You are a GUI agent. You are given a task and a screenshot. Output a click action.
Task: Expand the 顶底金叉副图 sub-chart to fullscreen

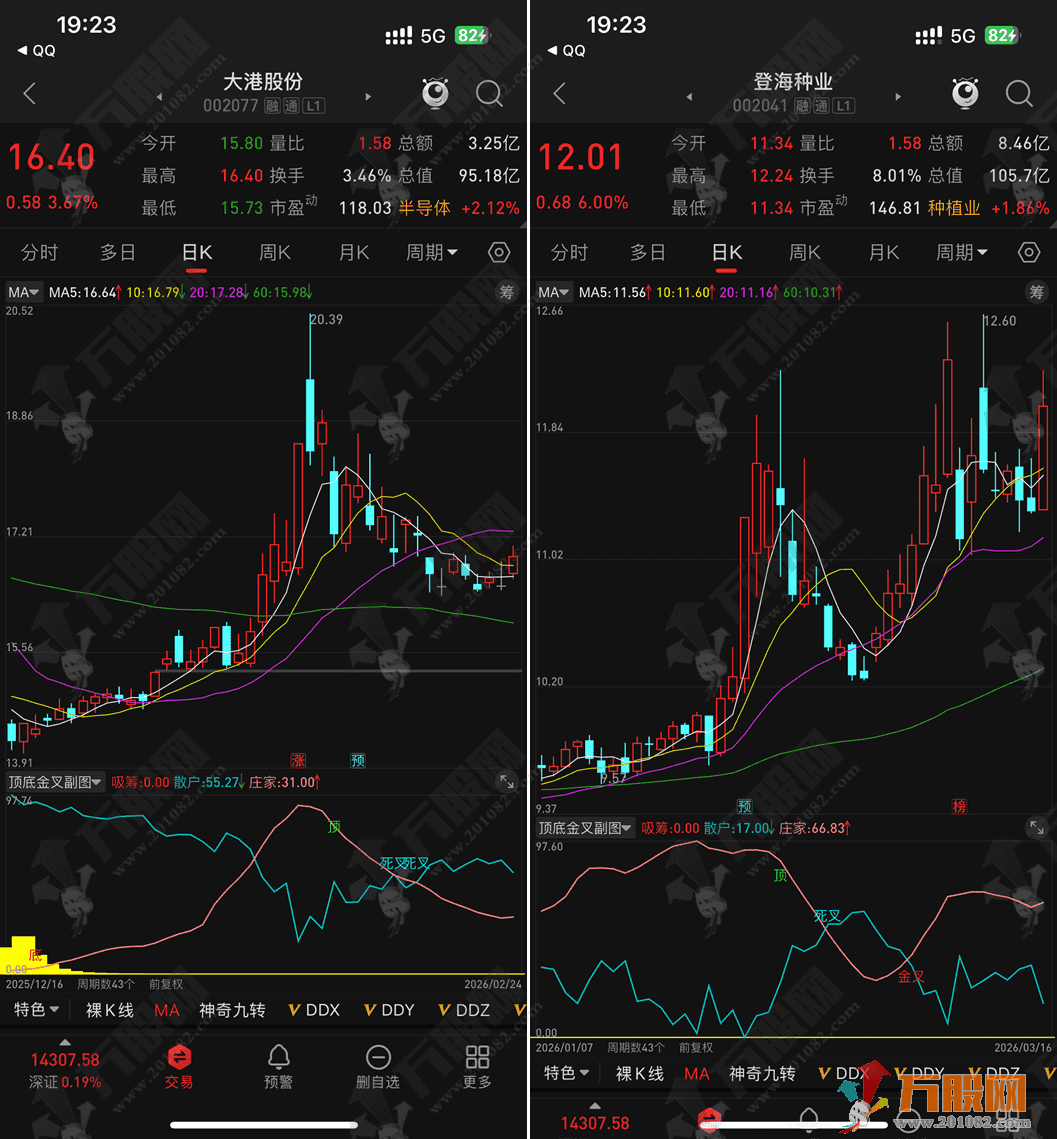tap(507, 783)
